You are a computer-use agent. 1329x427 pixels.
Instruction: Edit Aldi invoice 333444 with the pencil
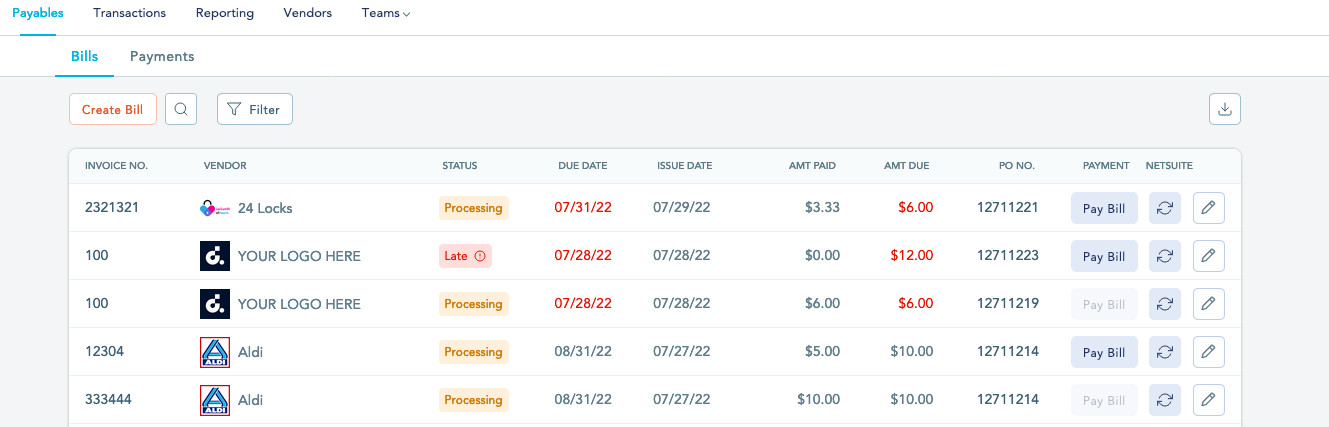[1209, 400]
